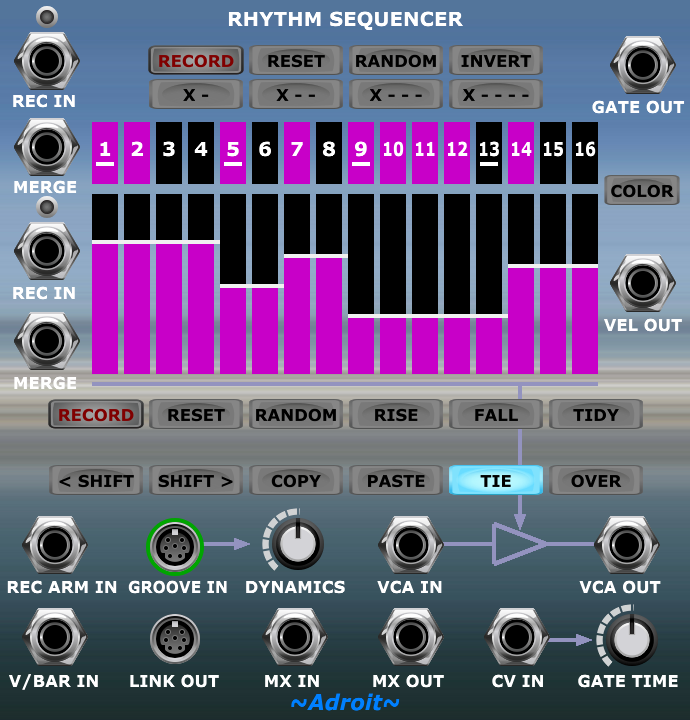This screenshot has width=690, height=720.
Task: Click the LED above the second REC IN jack
Action: coord(47,207)
